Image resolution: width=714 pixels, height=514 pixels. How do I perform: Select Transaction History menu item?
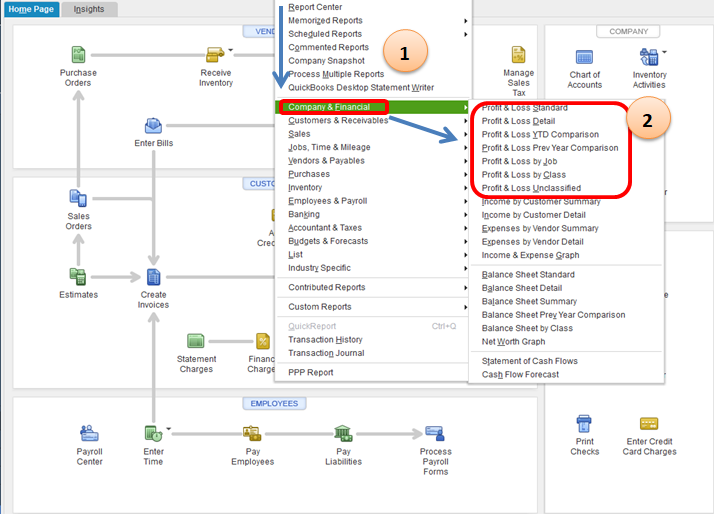click(325, 340)
